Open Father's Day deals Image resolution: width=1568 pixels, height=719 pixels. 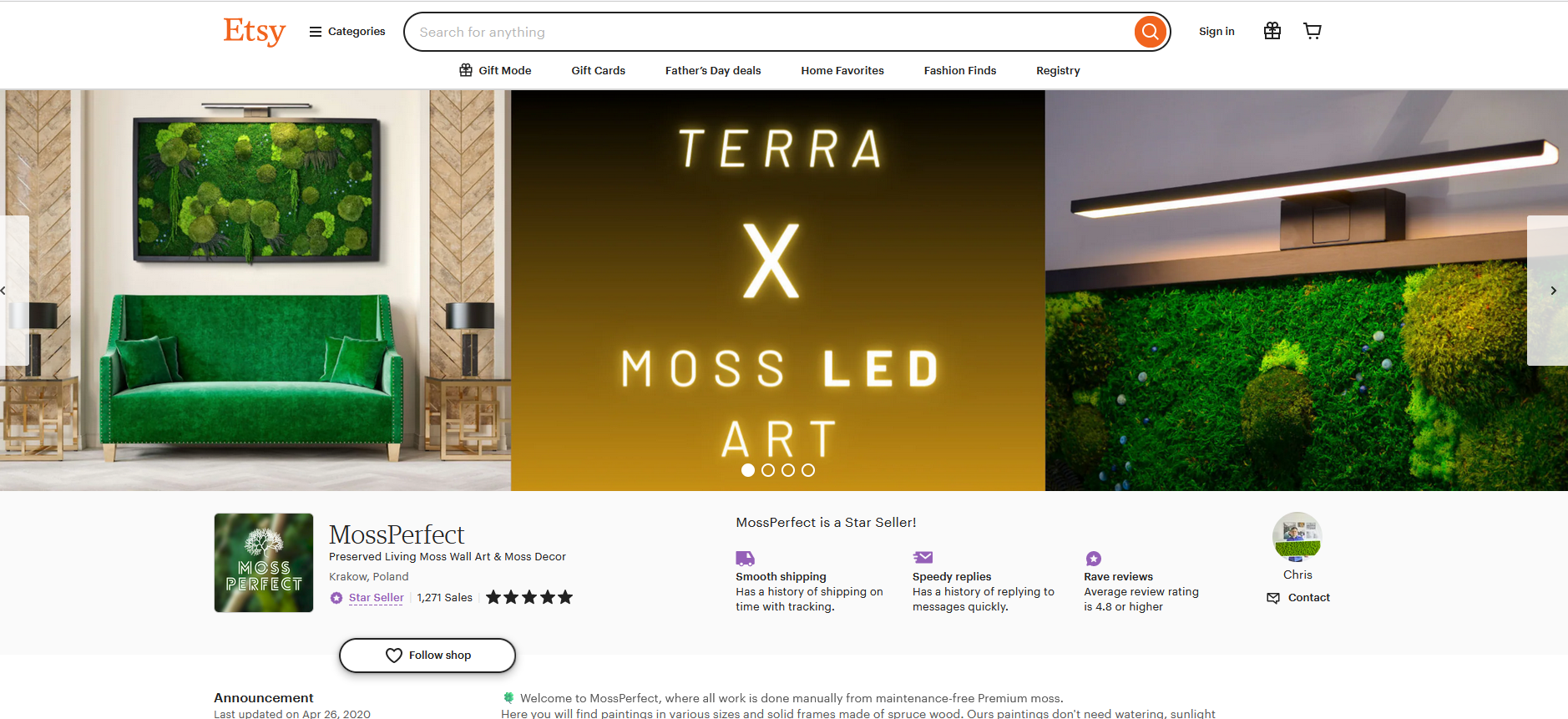713,70
